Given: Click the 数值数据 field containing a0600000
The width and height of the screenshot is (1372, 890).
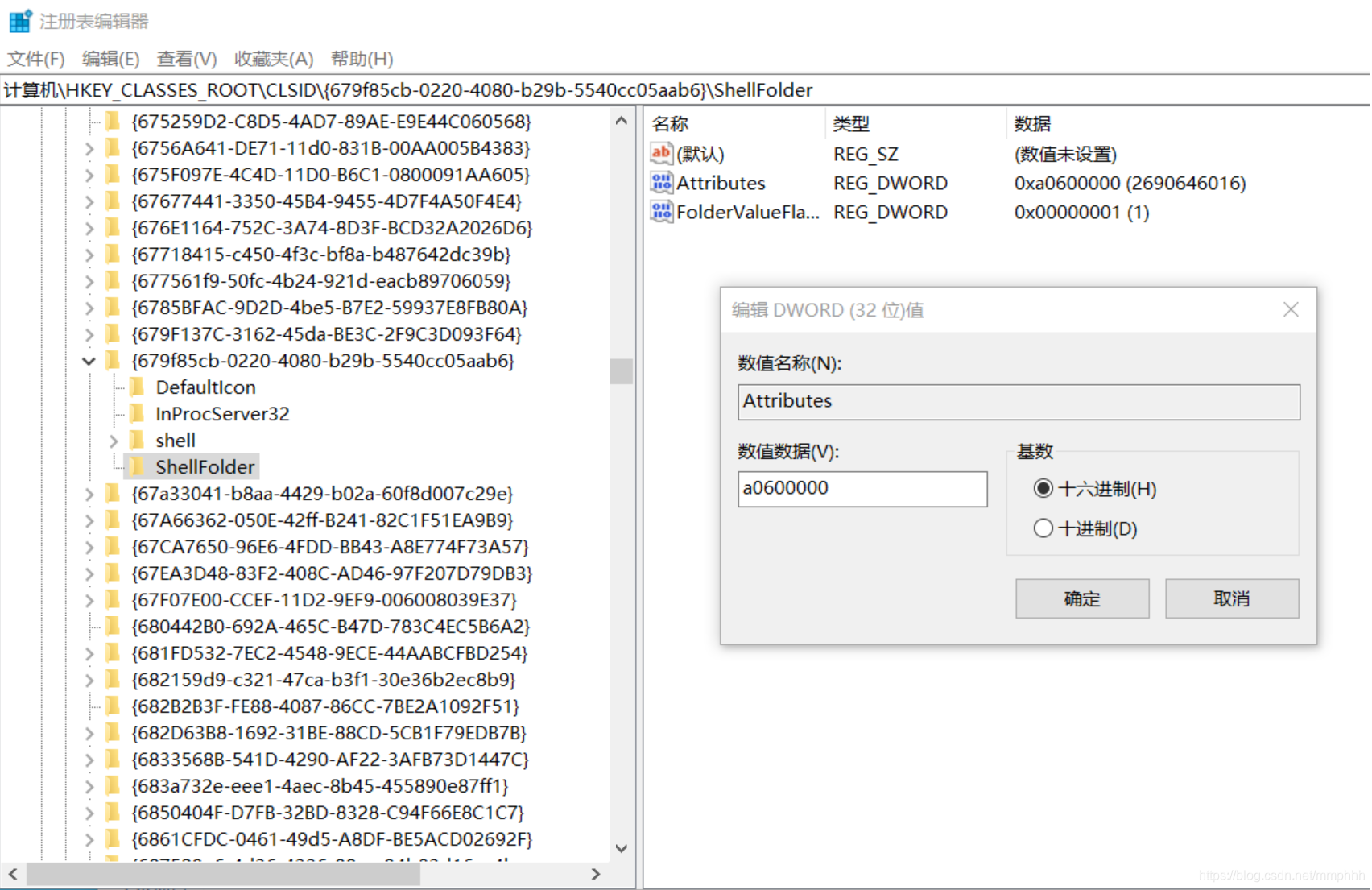Looking at the screenshot, I should coord(862,488).
